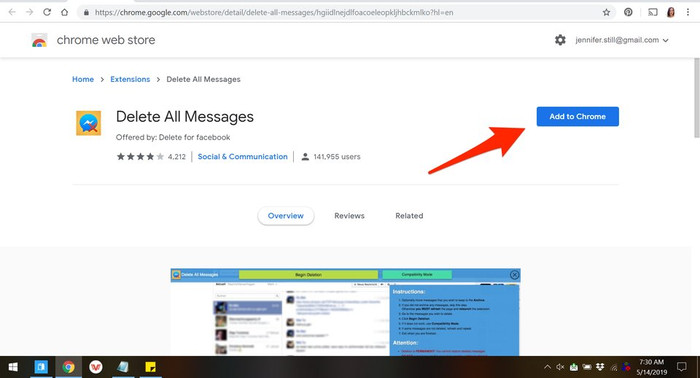Open the Windows Start menu

13,367
